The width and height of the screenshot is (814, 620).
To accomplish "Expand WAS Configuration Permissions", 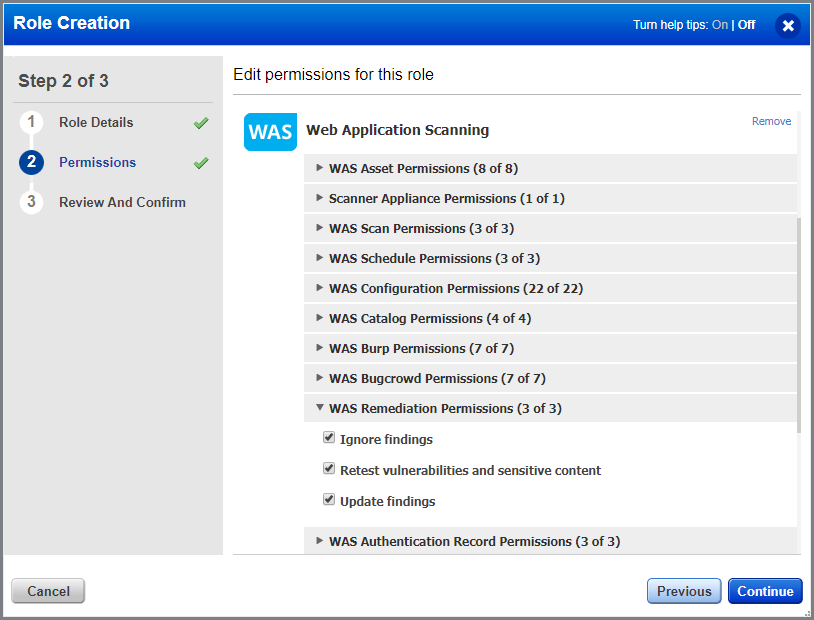I will 320,288.
